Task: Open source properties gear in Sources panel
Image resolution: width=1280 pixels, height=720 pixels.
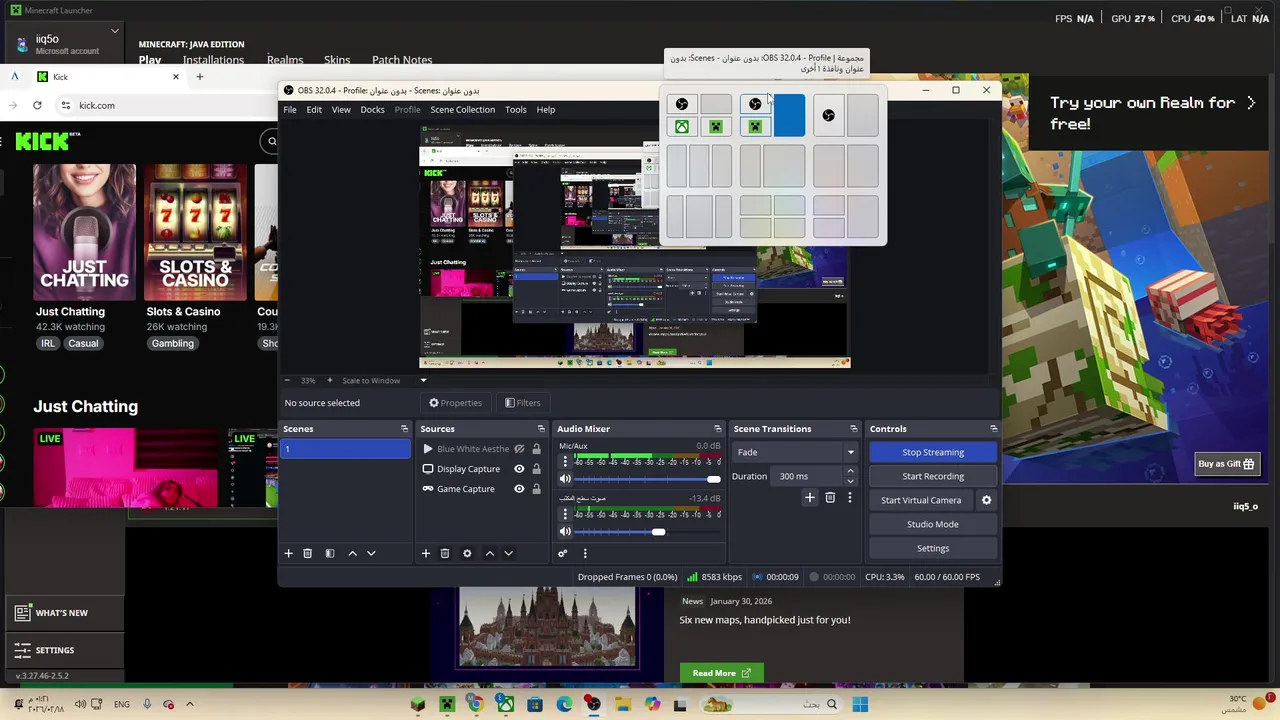Action: click(x=467, y=553)
